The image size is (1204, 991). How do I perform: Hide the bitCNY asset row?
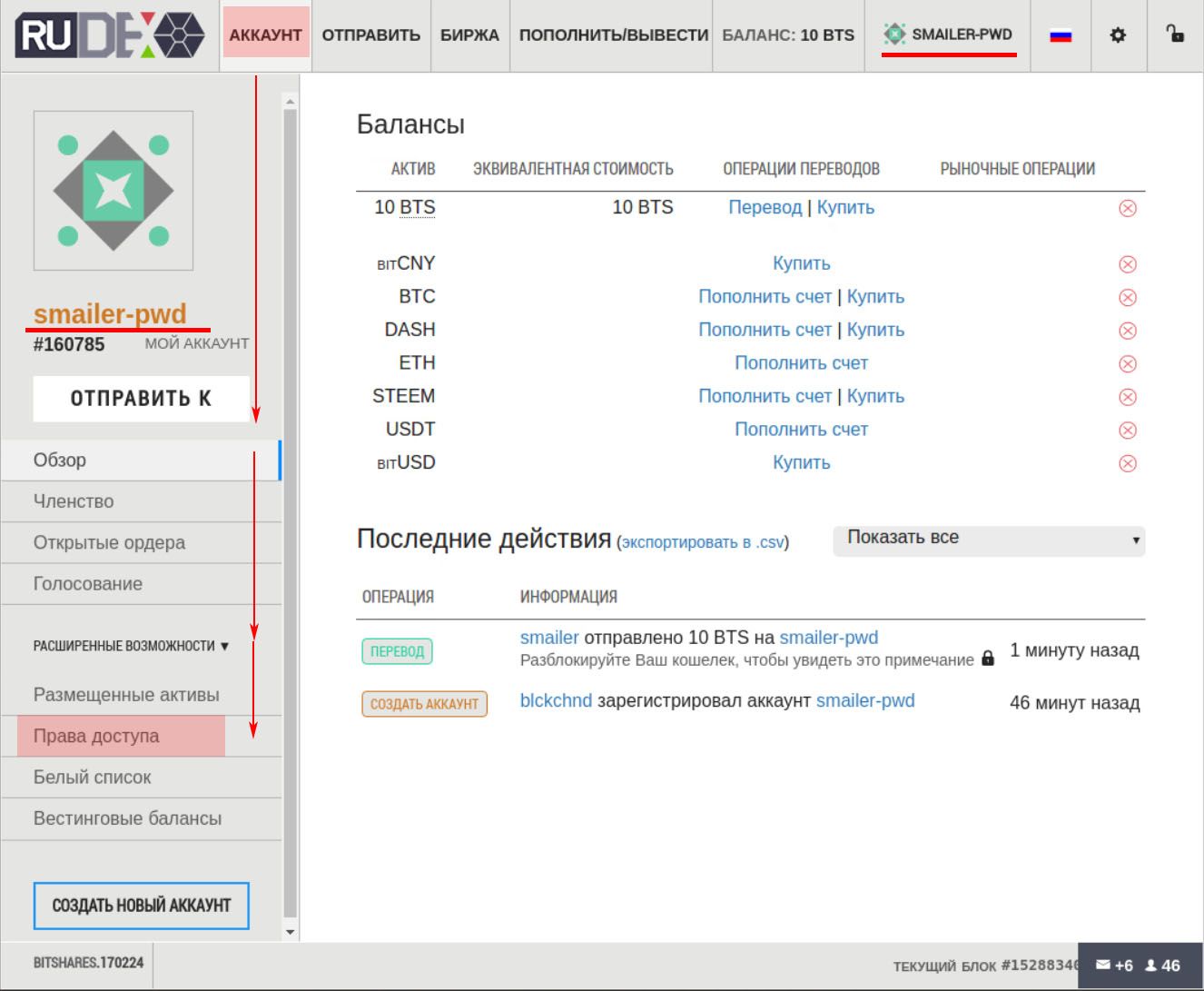point(1128,264)
